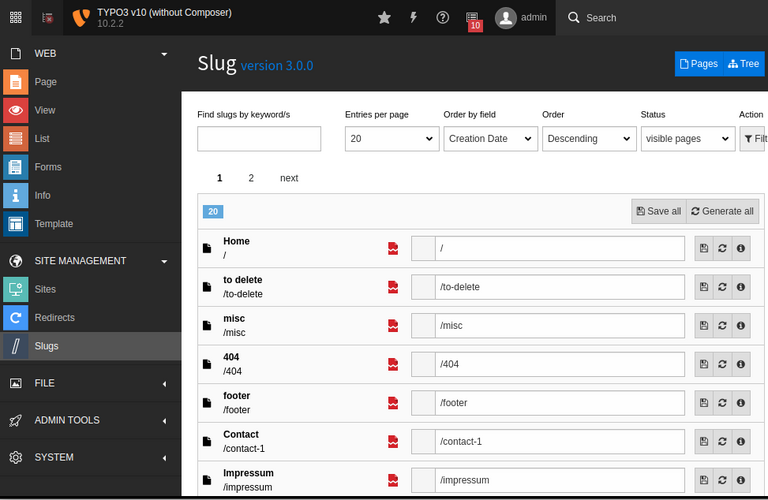The height and width of the screenshot is (500, 768).
Task: Open the help question mark icon
Action: (x=443, y=17)
